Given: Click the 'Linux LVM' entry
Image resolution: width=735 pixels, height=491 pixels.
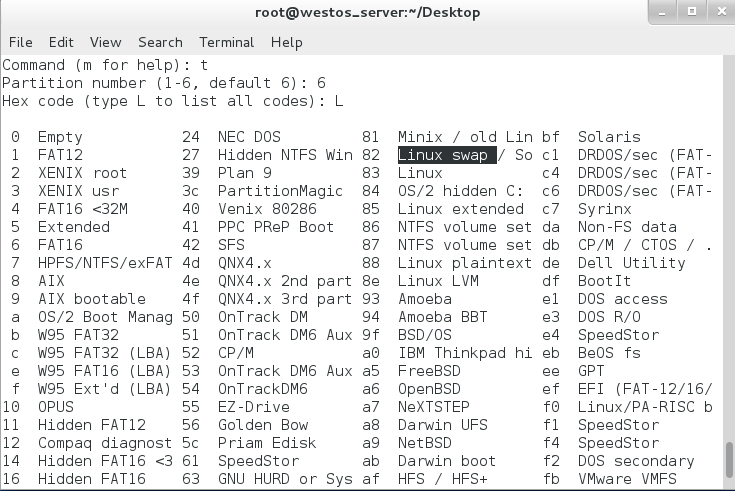Looking at the screenshot, I should [438, 281].
